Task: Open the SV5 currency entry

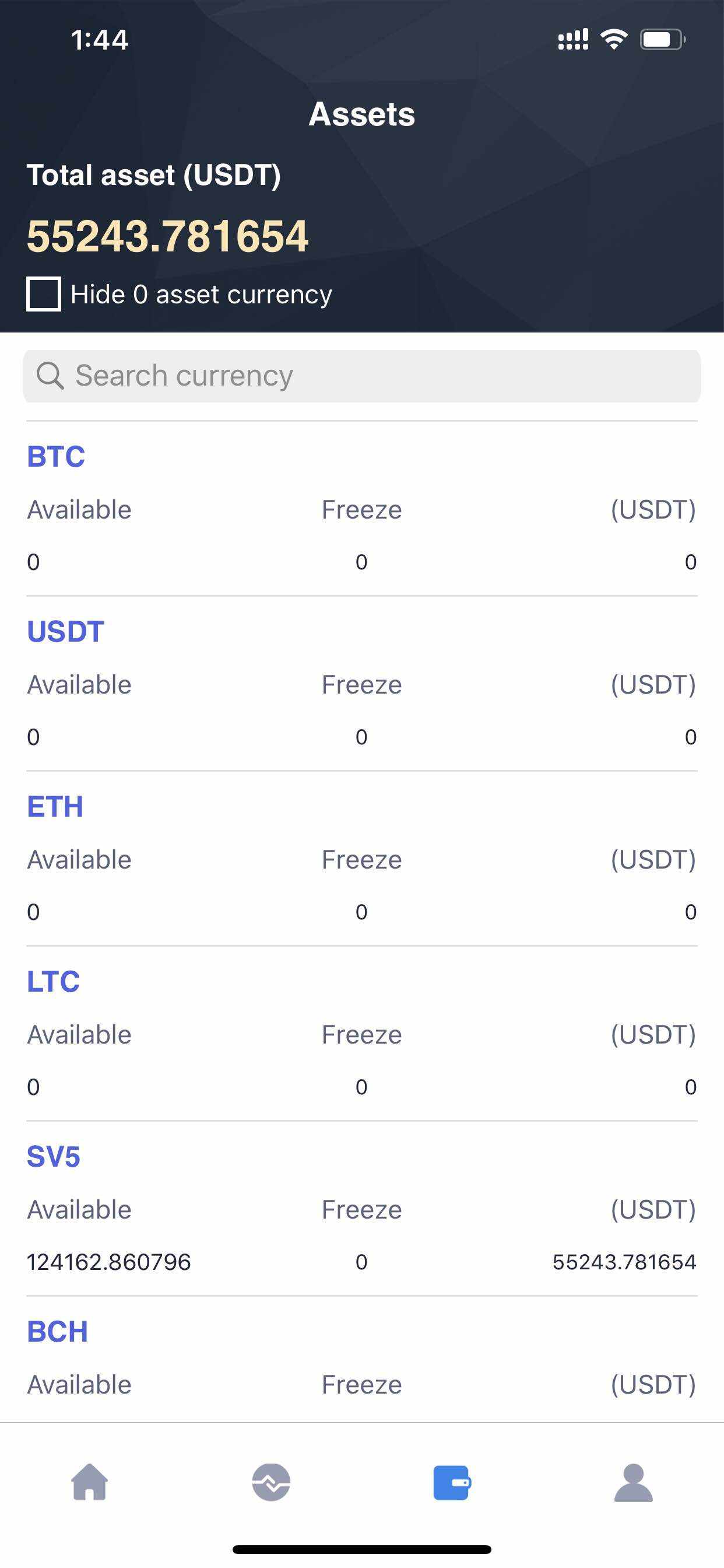Action: click(x=54, y=1157)
